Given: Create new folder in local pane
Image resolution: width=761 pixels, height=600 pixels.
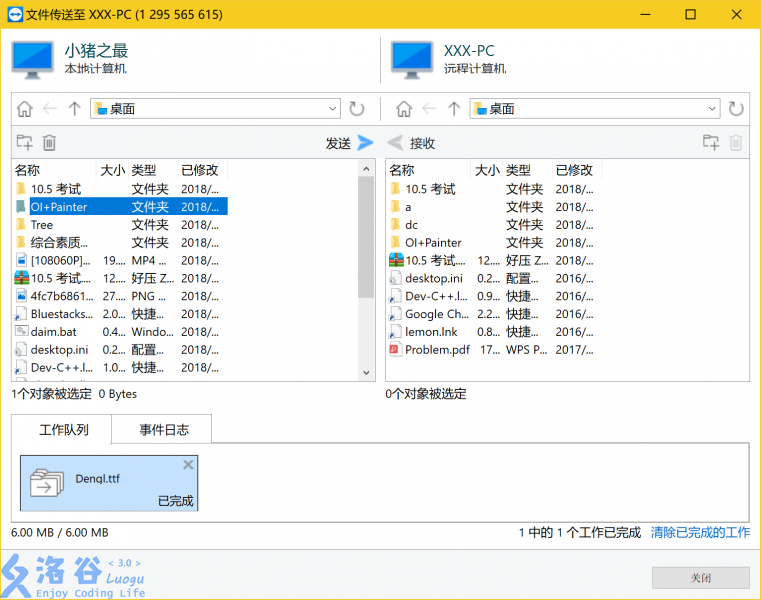Looking at the screenshot, I should click(x=24, y=143).
